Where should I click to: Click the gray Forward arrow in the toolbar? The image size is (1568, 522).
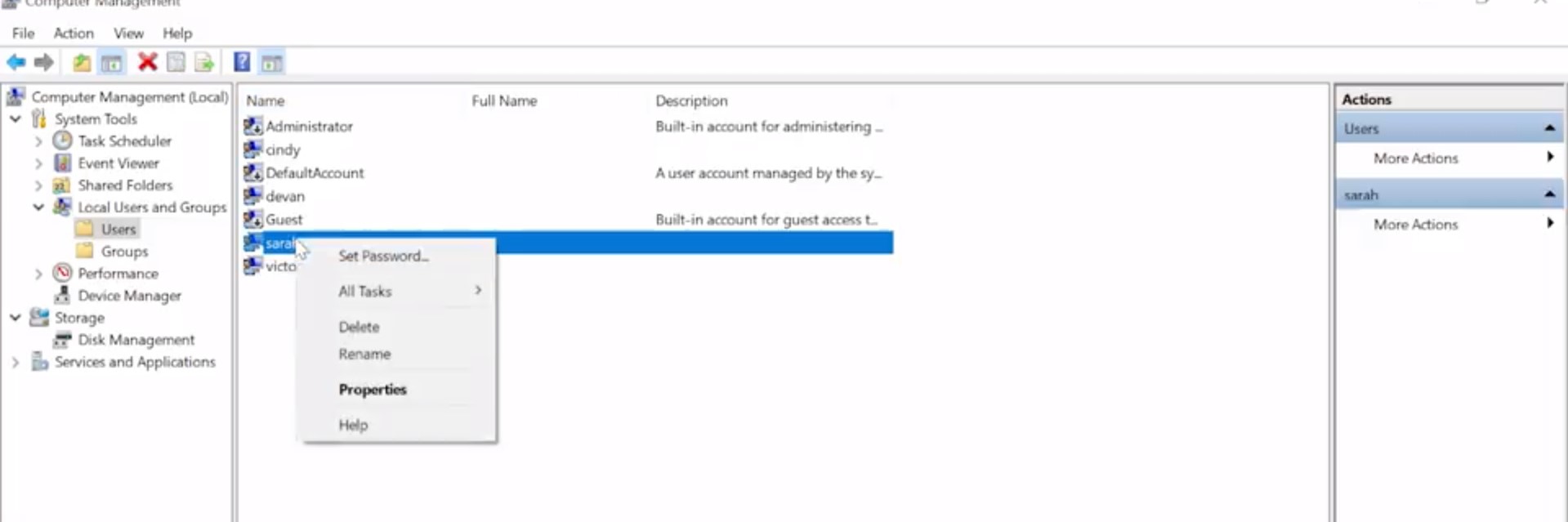[43, 62]
